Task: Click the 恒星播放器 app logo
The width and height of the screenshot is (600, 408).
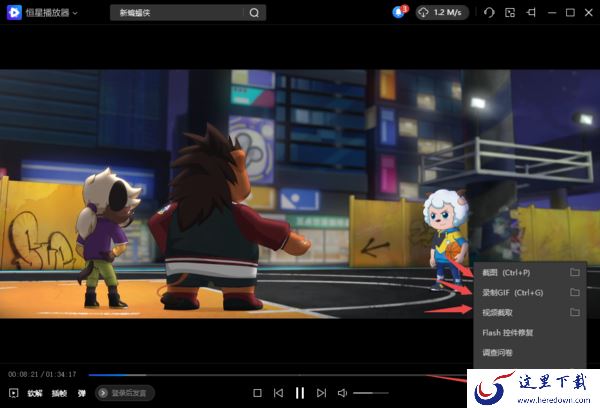Action: [14, 13]
